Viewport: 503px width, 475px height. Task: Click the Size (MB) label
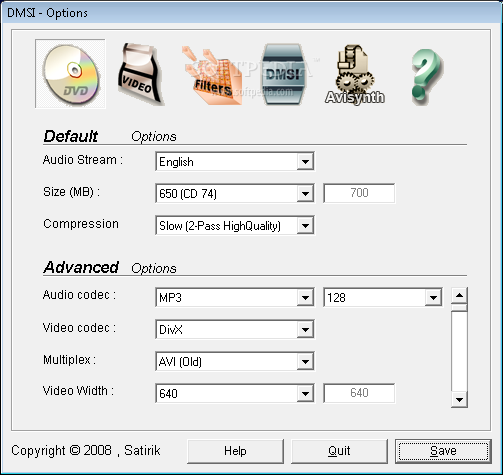click(x=71, y=192)
